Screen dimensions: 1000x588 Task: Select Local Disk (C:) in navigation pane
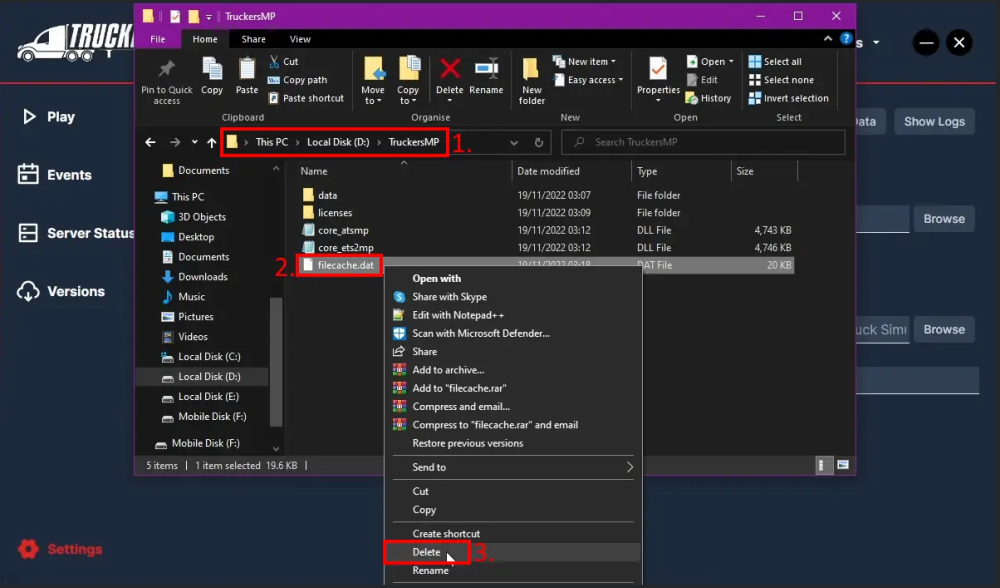coord(208,357)
